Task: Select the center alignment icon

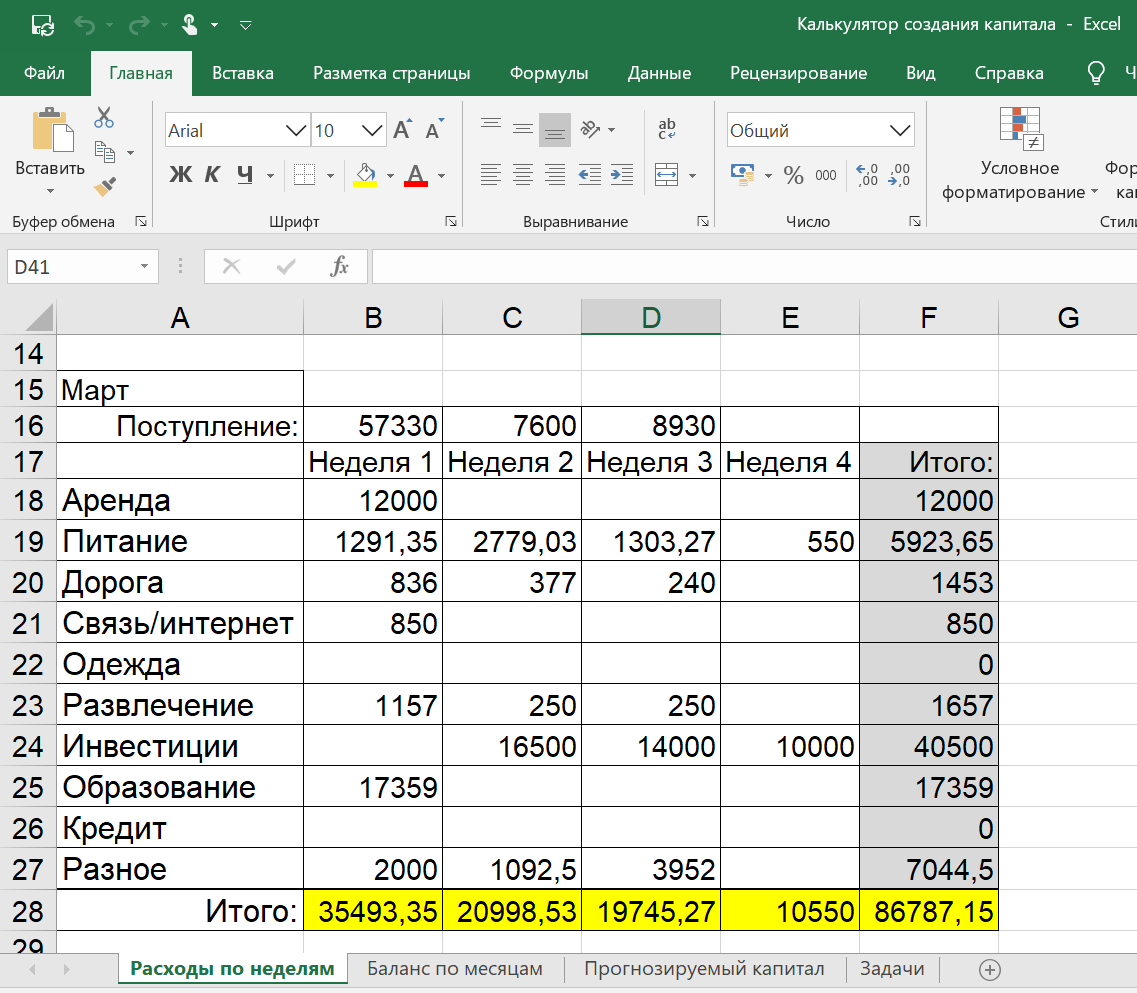Action: coord(522,175)
